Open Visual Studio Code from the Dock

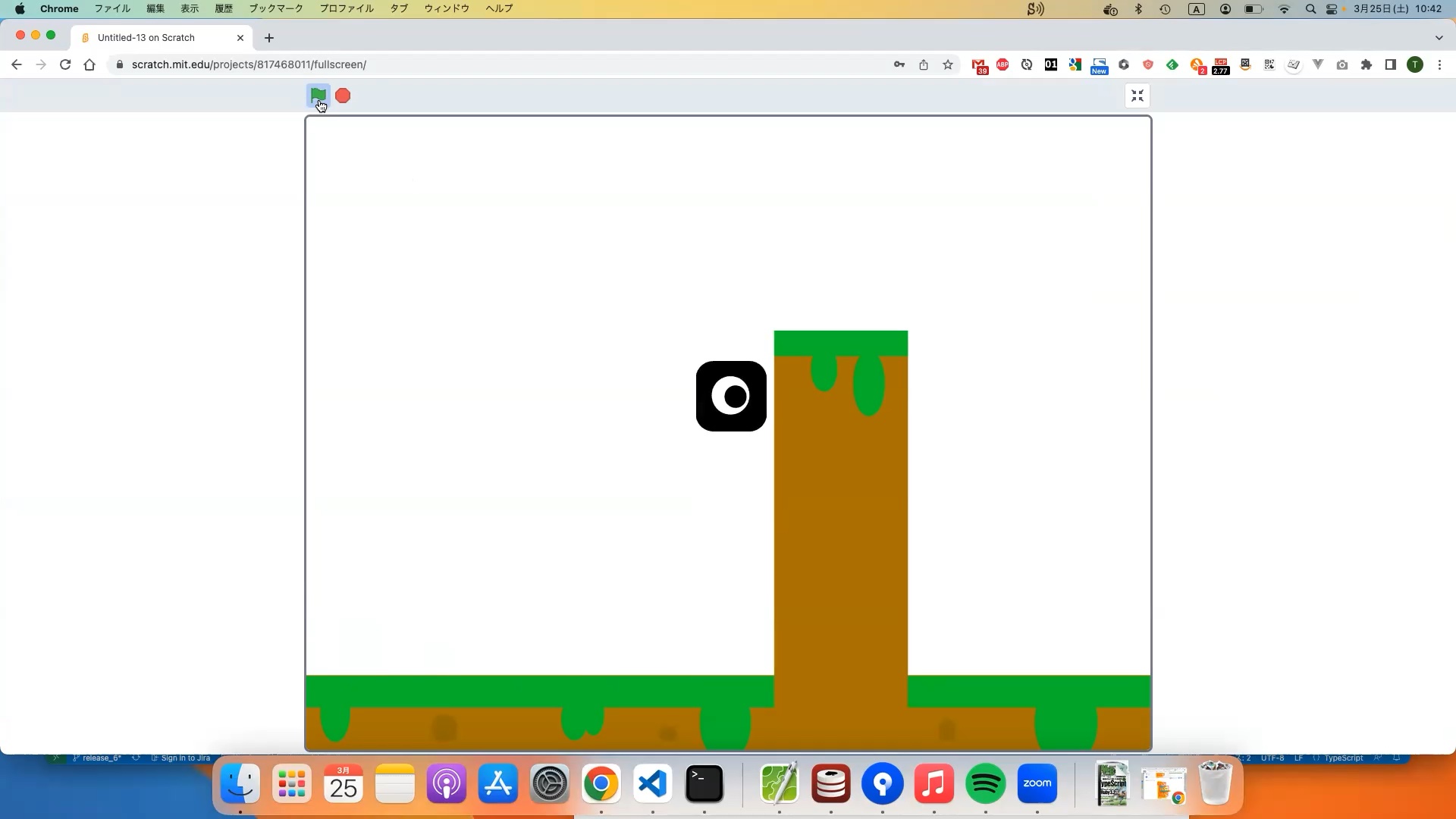[653, 784]
